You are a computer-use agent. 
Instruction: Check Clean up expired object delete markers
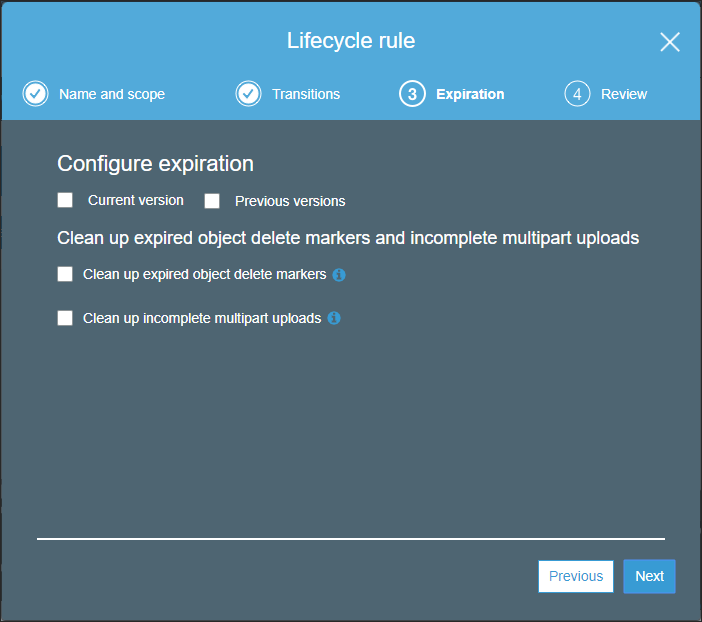[65, 274]
